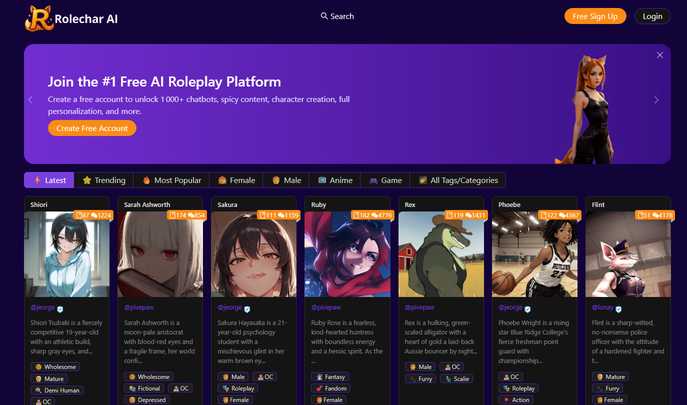Viewport: 687px width, 405px height.
Task: Select the Furry tag on Rex card
Action: click(x=421, y=379)
